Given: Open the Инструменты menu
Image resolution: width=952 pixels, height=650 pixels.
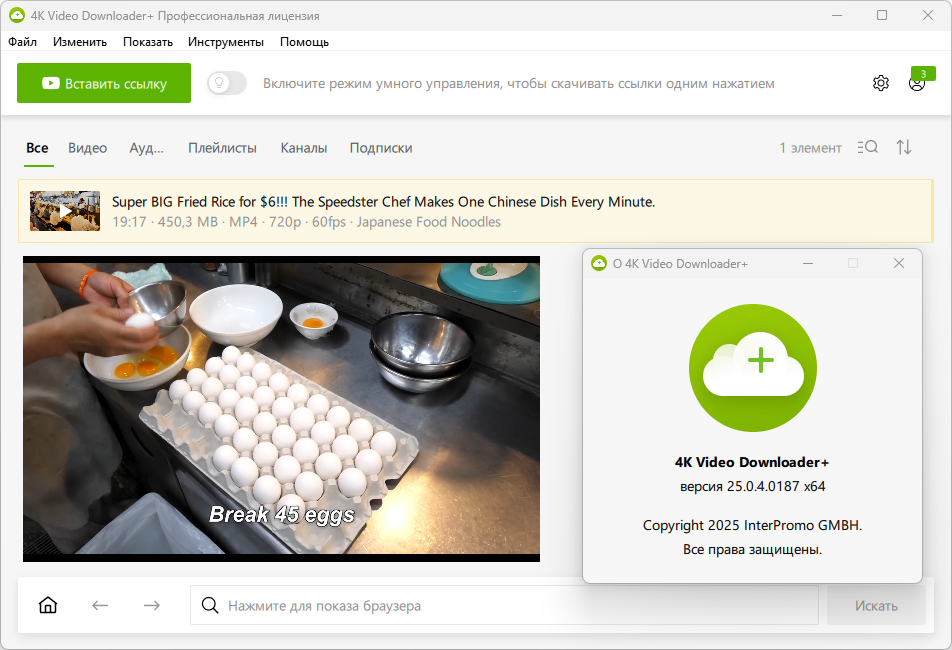Looking at the screenshot, I should click(226, 42).
